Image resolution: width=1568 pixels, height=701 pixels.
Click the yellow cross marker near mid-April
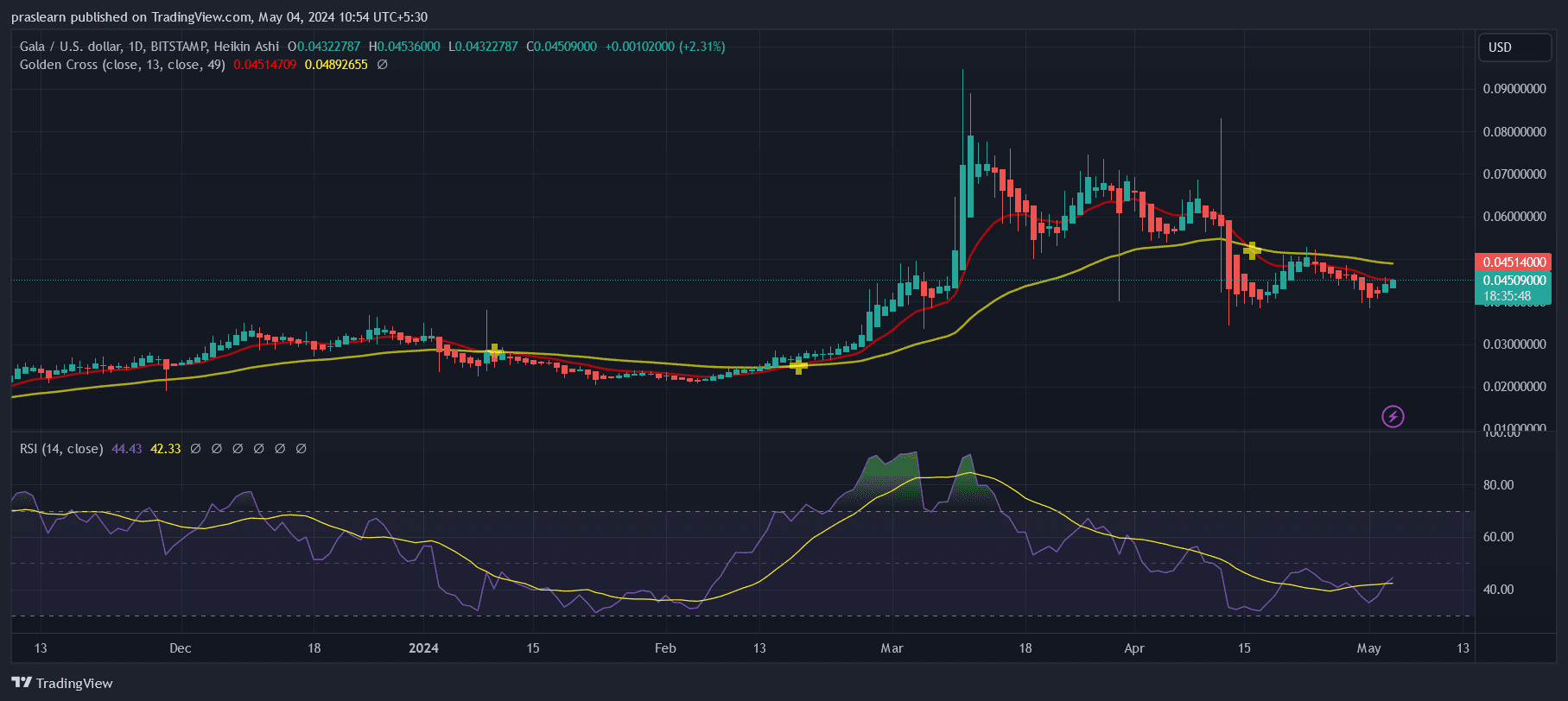(1252, 251)
